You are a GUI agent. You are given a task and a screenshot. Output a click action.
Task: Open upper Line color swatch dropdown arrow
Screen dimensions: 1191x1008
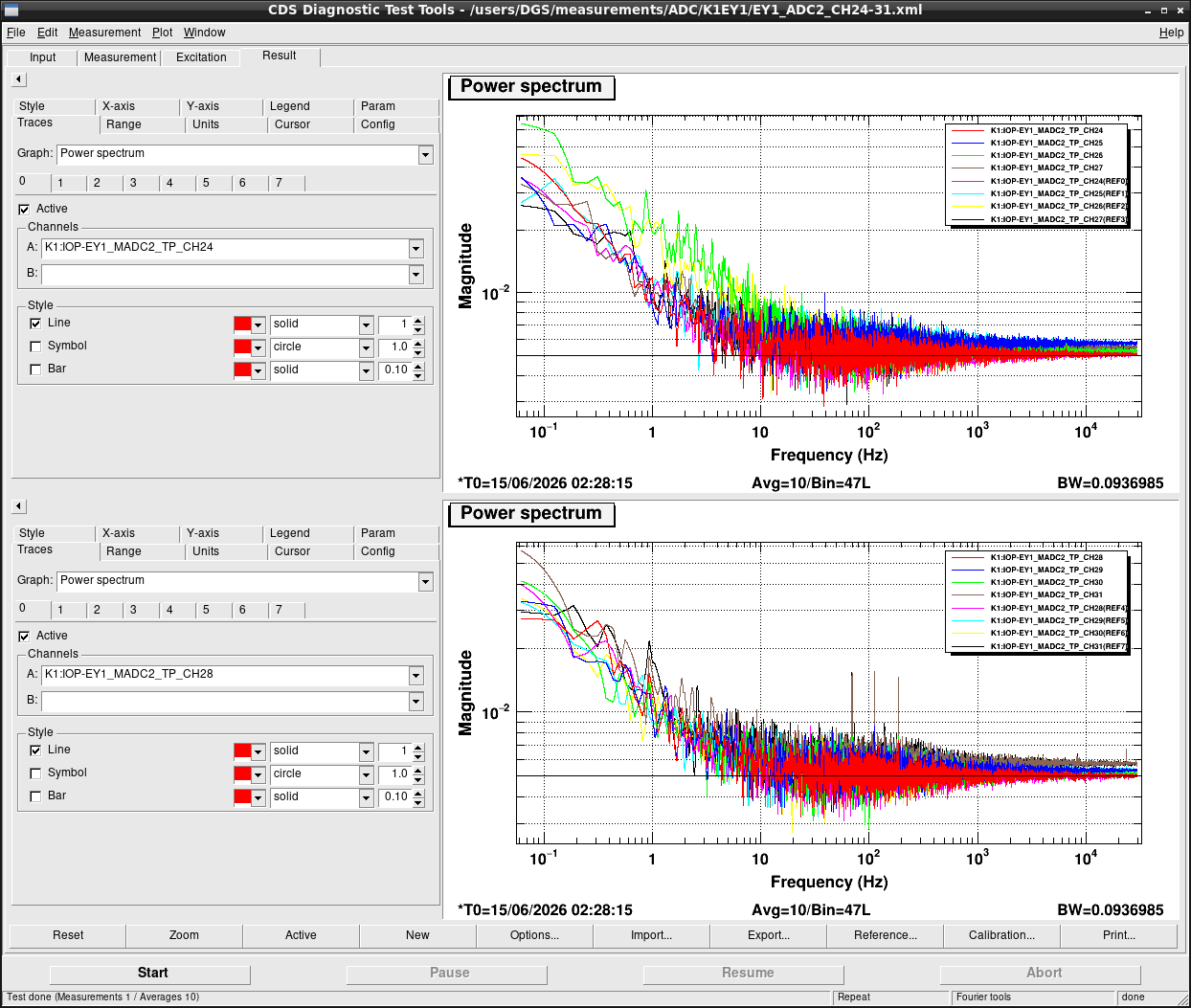click(x=258, y=325)
